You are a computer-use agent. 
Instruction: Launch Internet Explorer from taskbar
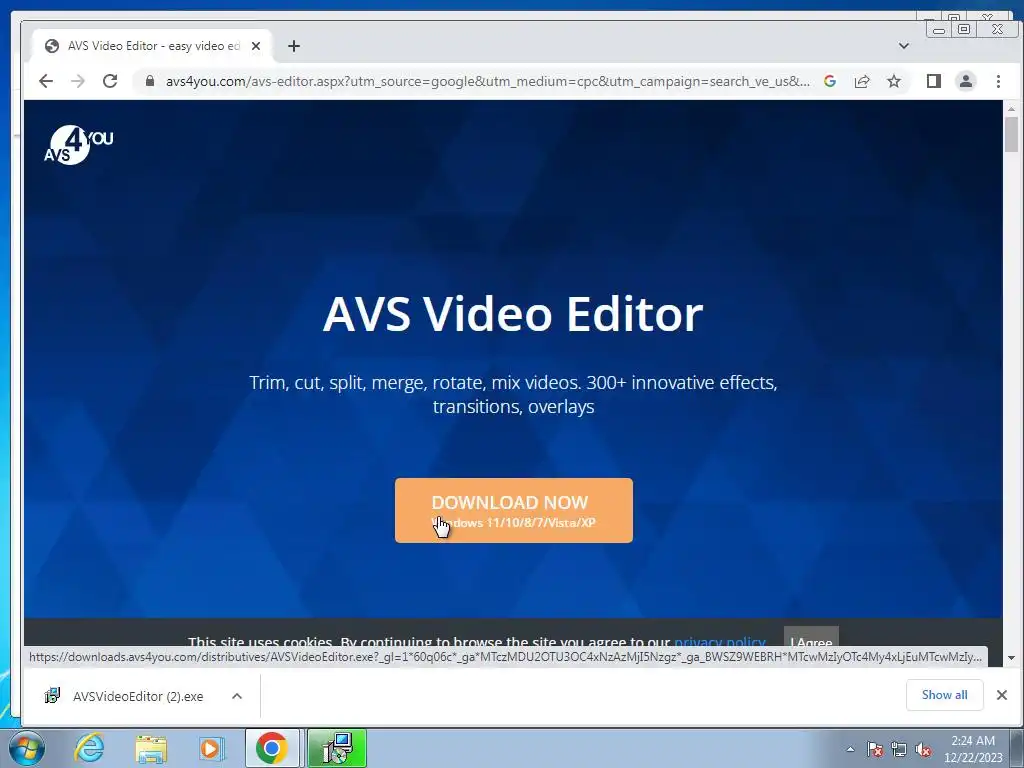(89, 748)
